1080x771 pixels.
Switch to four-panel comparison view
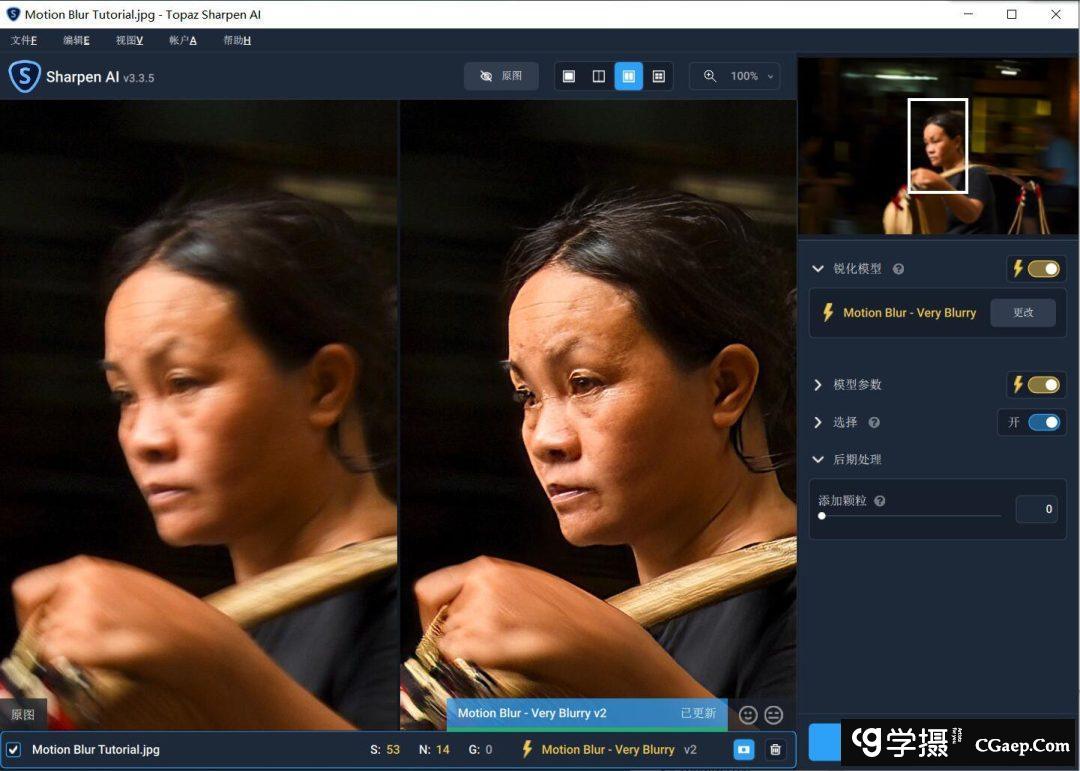tap(659, 76)
